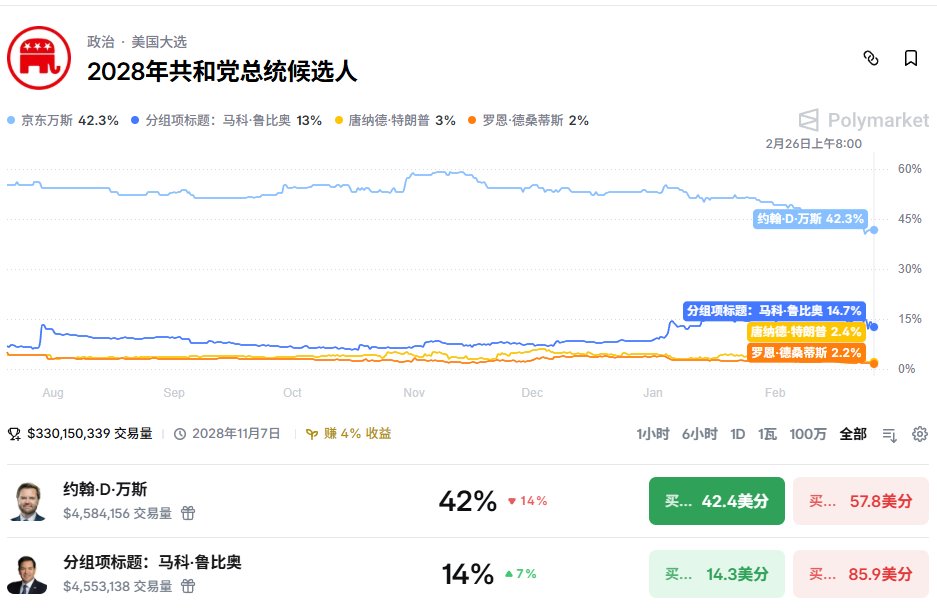The width and height of the screenshot is (937, 609).
Task: Open chart settings gear
Action: pyautogui.click(x=920, y=434)
